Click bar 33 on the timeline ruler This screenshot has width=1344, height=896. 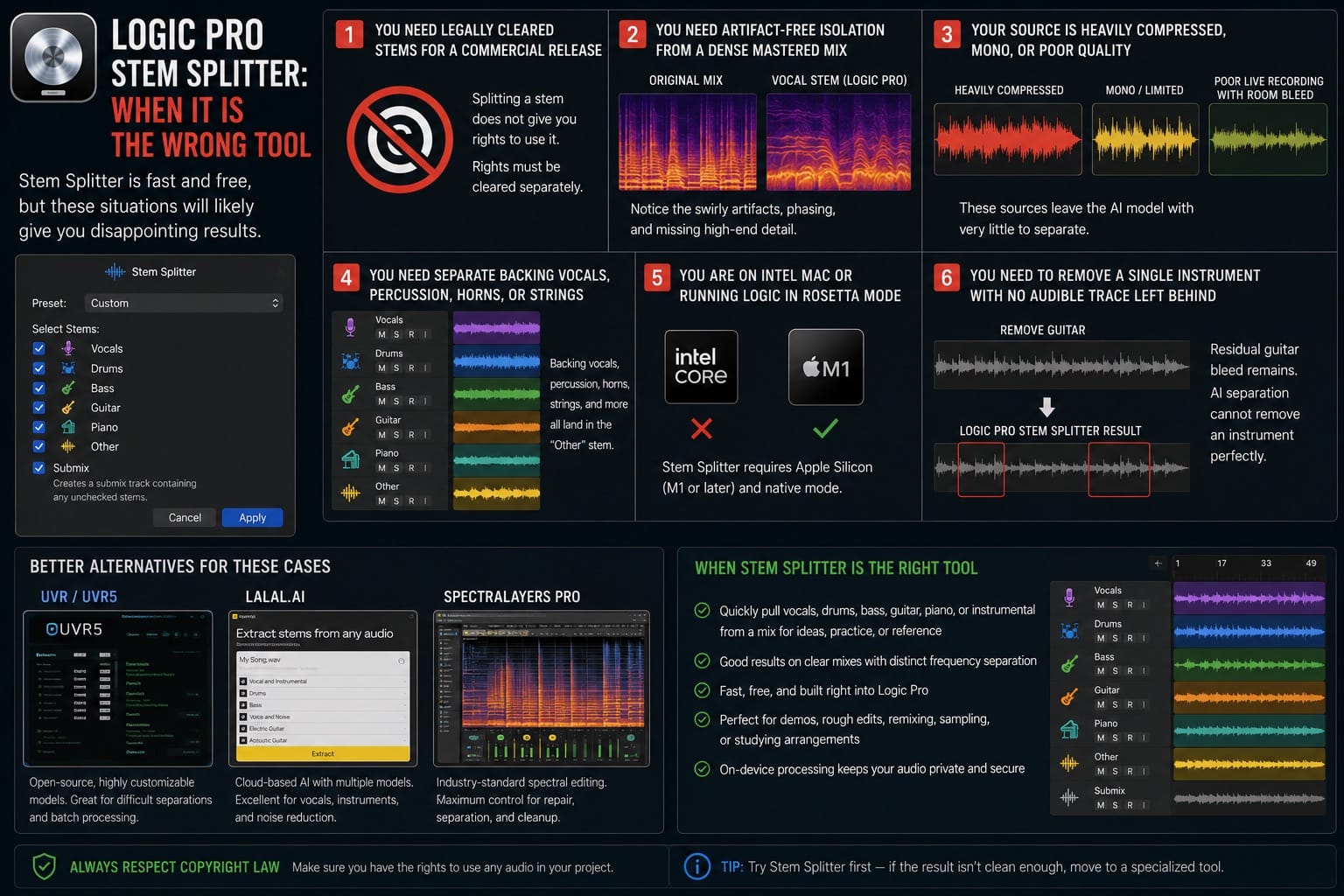point(1266,563)
